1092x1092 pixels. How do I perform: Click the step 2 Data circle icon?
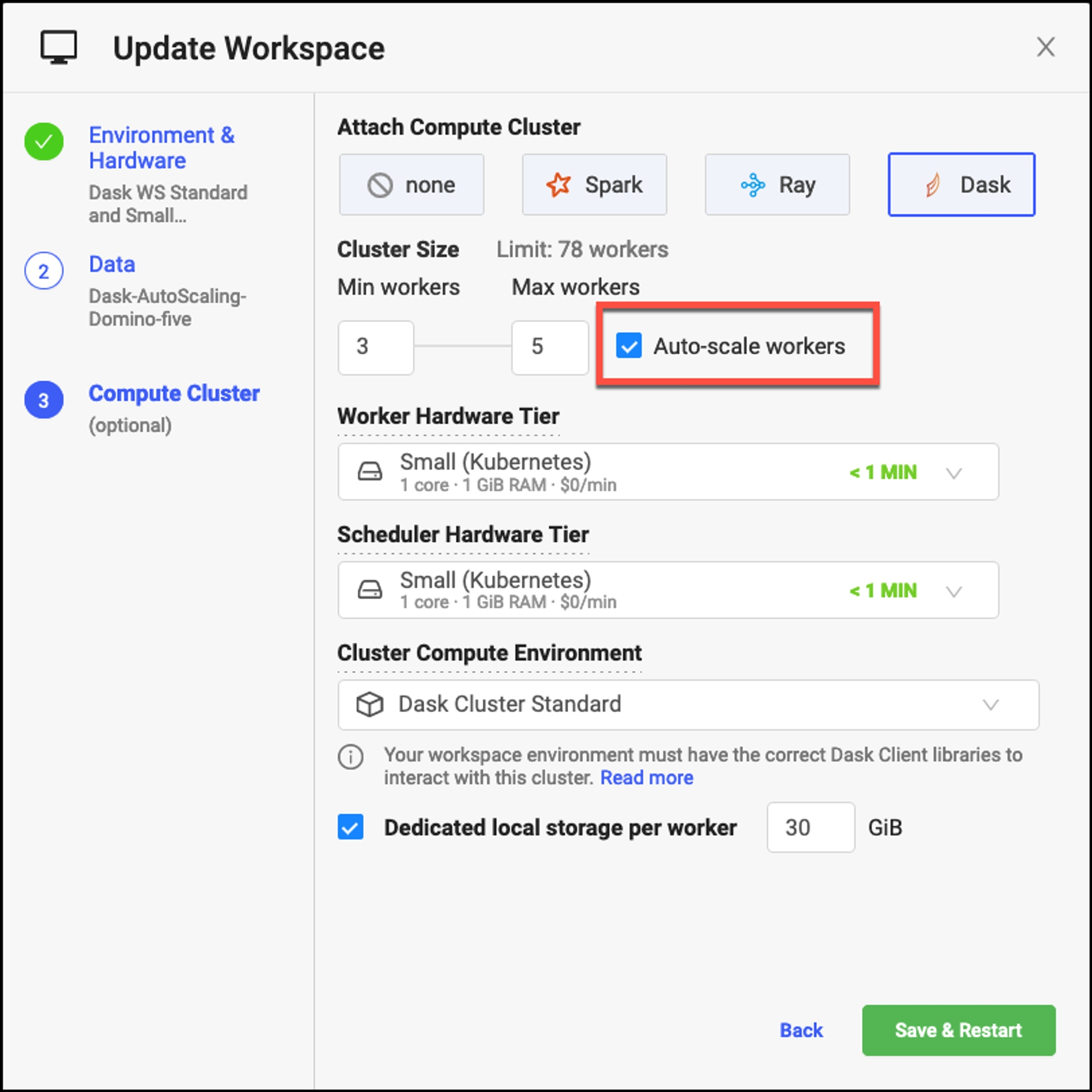coord(44,271)
